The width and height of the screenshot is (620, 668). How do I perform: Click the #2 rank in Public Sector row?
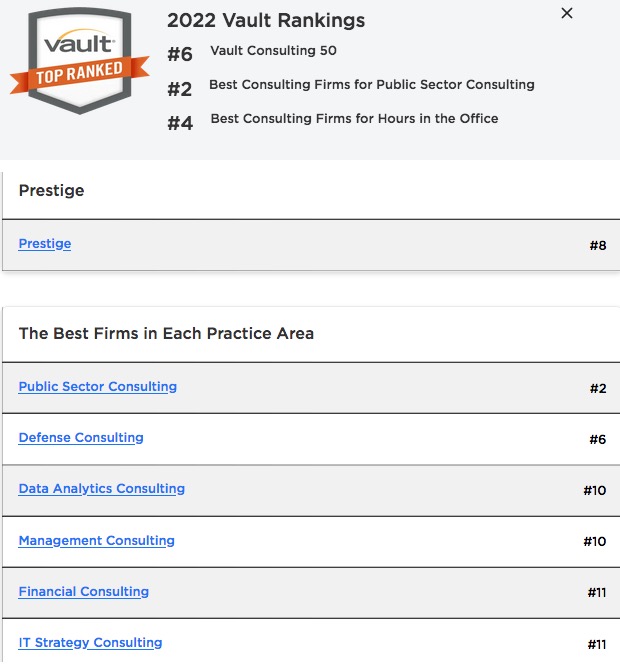[598, 389]
